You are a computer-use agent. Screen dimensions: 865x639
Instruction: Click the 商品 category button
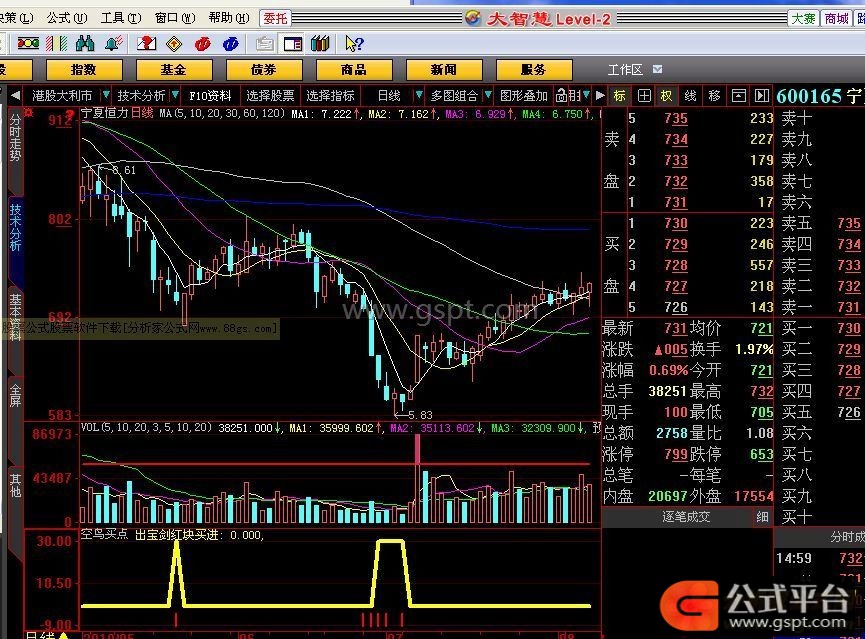354,70
